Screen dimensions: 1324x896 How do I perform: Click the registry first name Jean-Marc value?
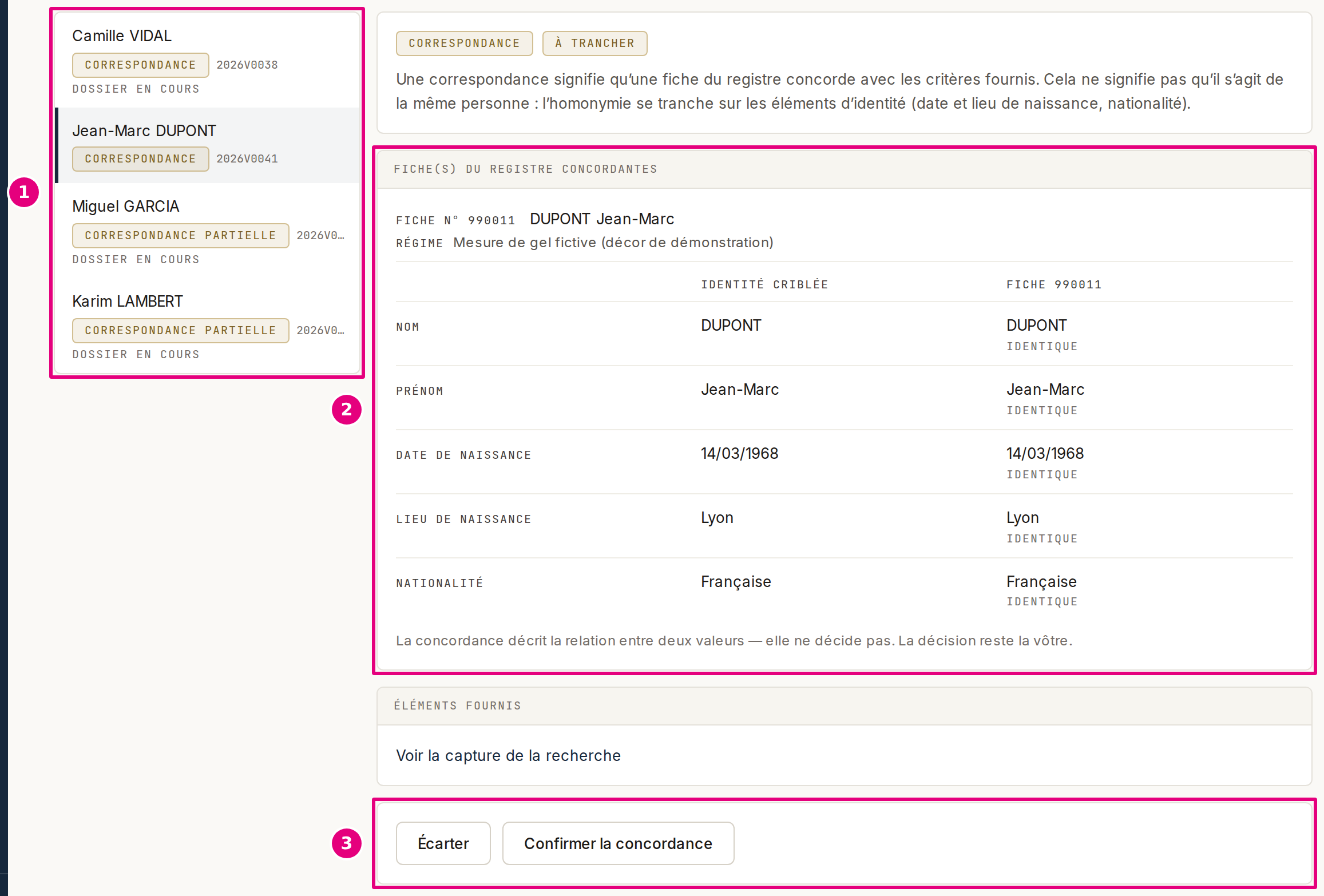pos(1045,390)
